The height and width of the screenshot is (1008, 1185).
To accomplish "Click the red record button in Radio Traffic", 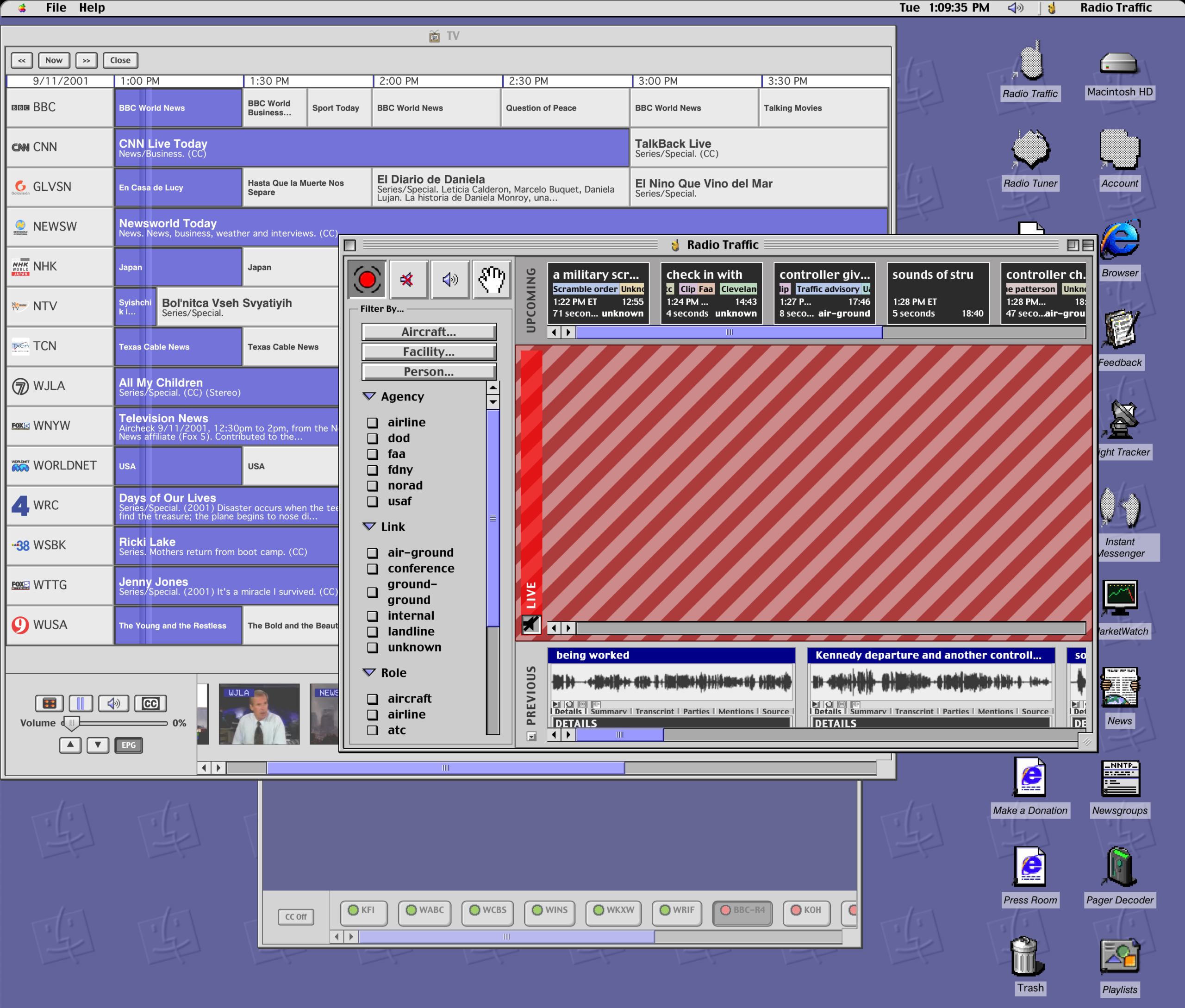I will coord(367,279).
